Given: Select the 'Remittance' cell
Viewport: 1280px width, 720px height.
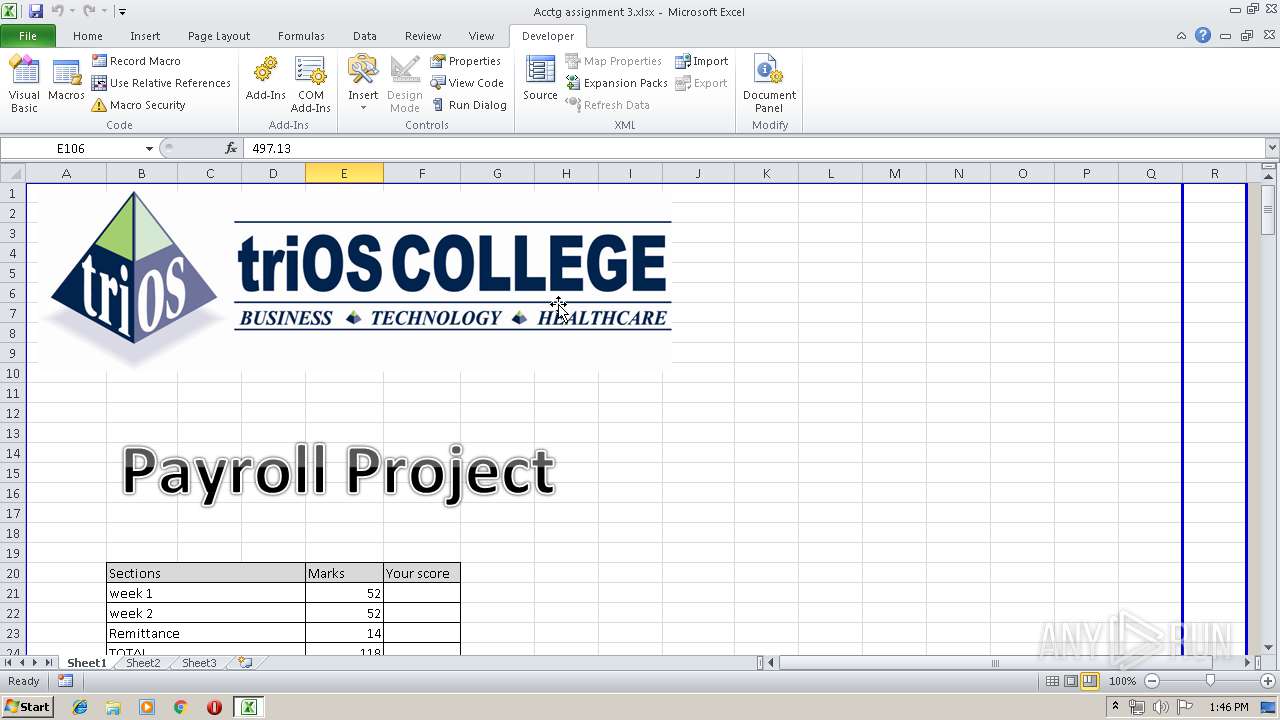Looking at the screenshot, I should coord(206,633).
